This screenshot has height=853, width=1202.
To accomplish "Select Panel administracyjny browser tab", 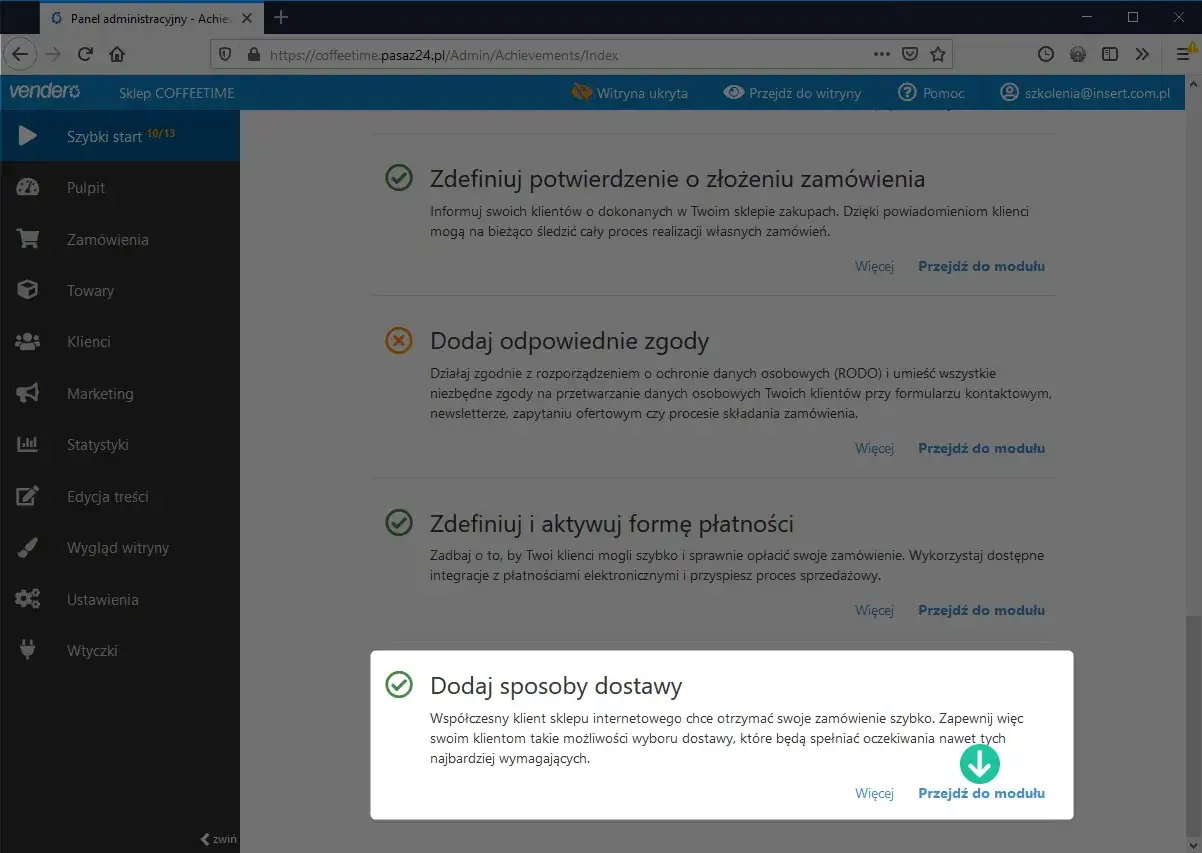I will [153, 18].
